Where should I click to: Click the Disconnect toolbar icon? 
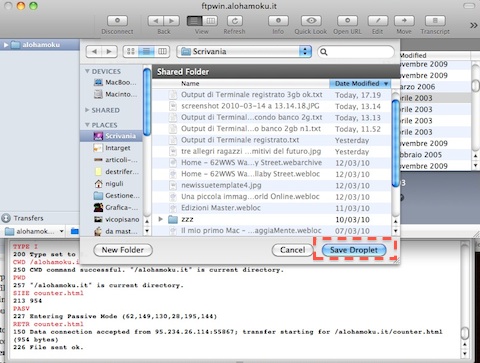117,21
